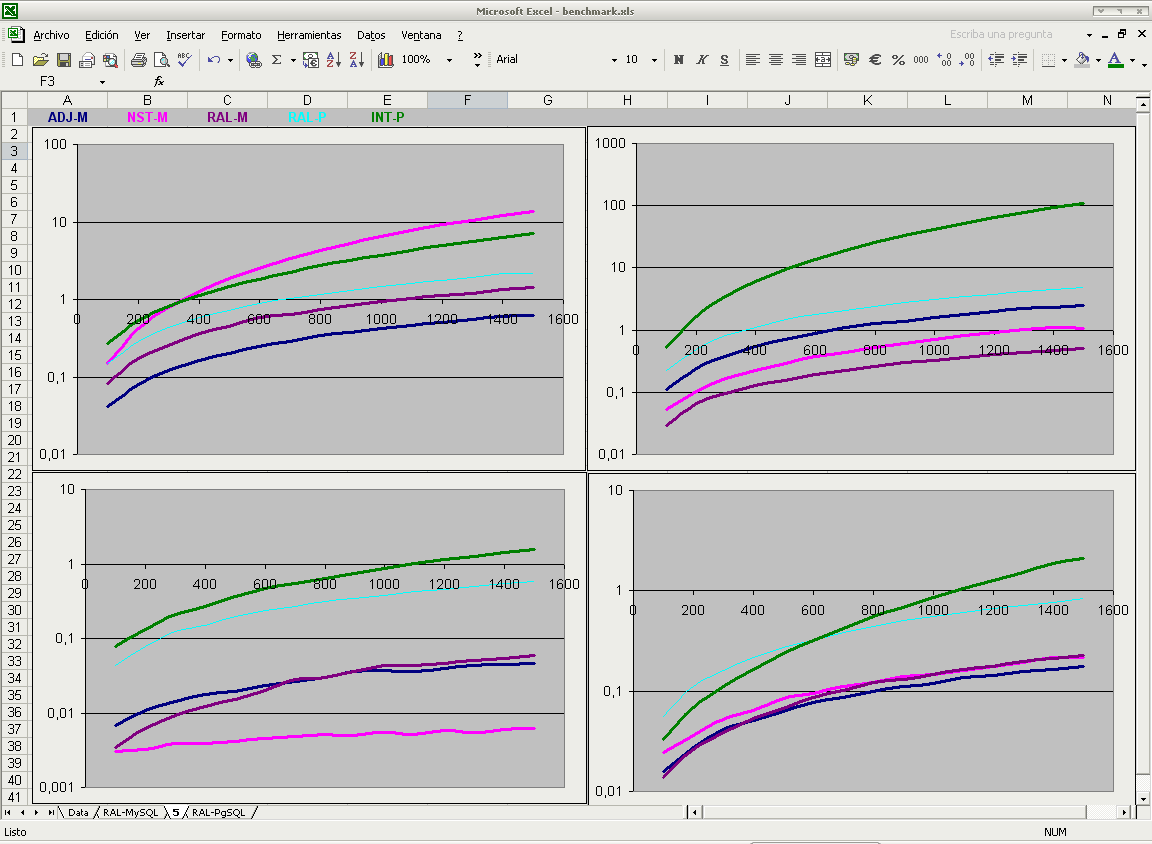
Task: Print the workbook with printer icon
Action: [x=138, y=59]
